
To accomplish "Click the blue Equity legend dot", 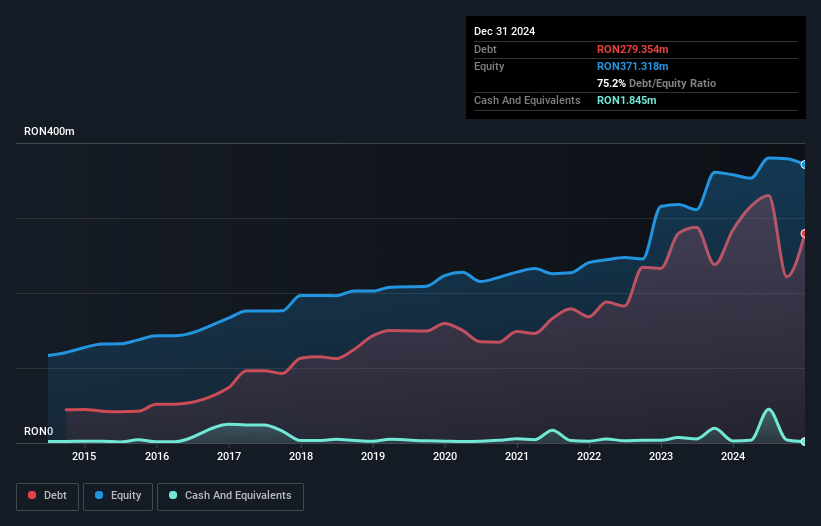I will point(99,495).
